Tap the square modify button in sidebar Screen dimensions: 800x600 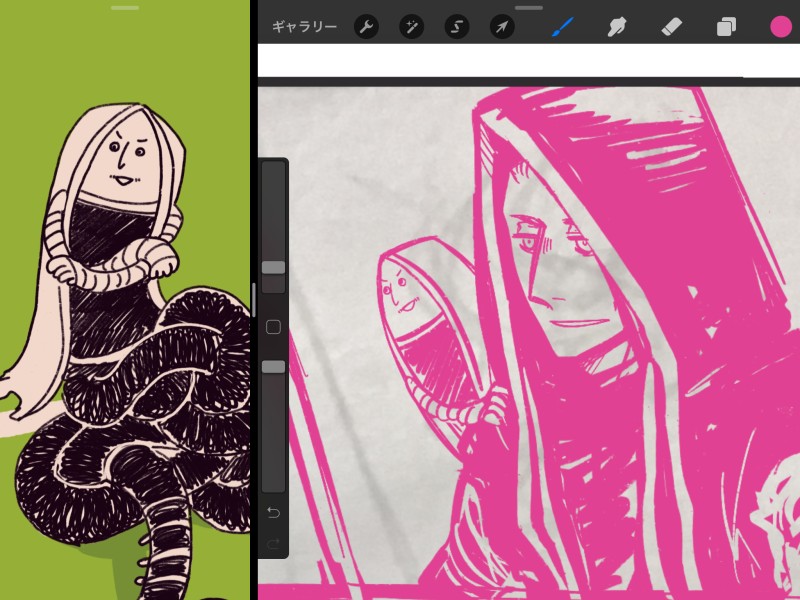tap(273, 327)
